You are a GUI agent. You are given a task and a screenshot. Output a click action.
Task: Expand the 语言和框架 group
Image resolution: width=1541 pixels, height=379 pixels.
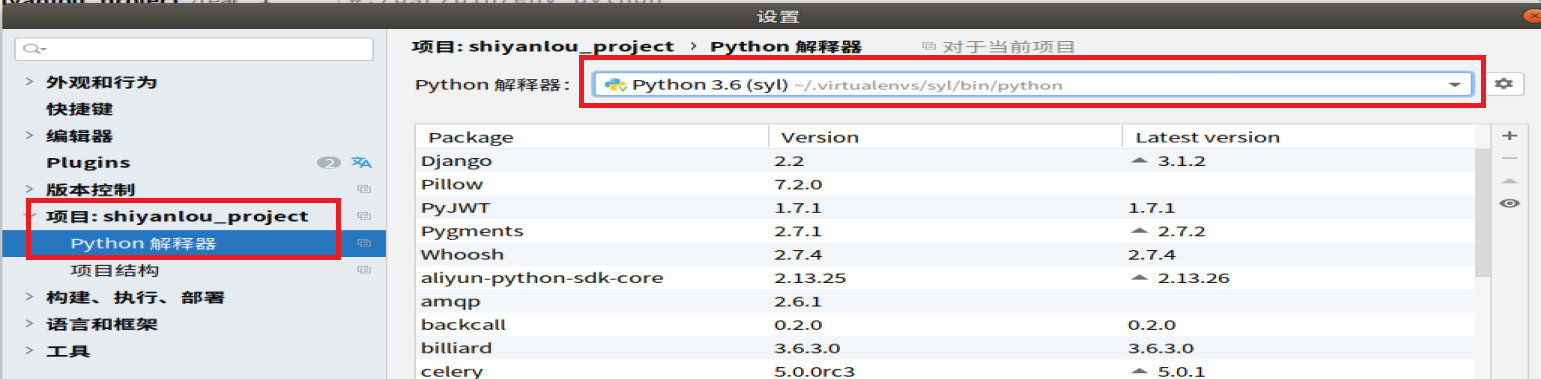[x=30, y=324]
